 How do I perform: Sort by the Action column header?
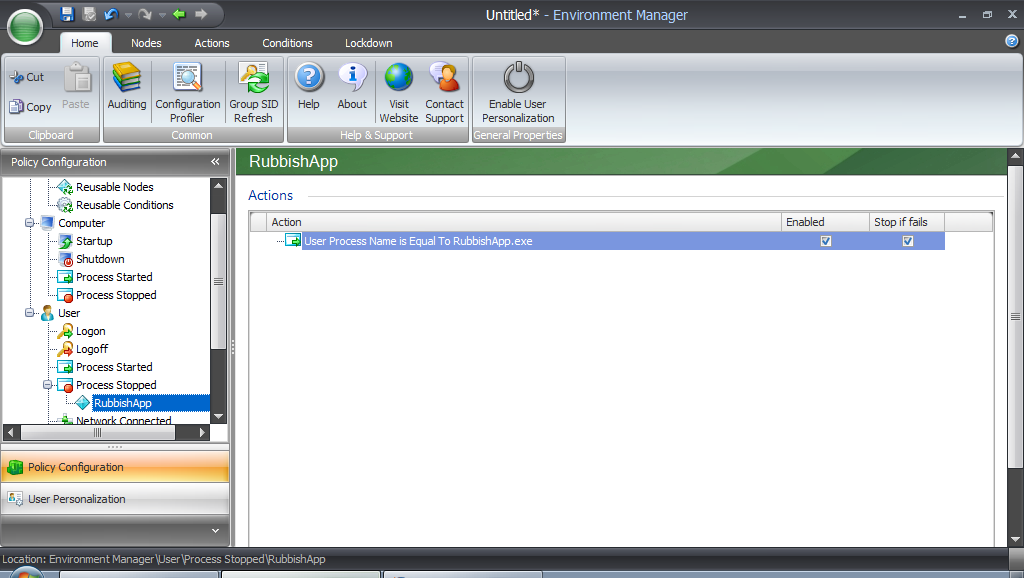click(x=524, y=222)
